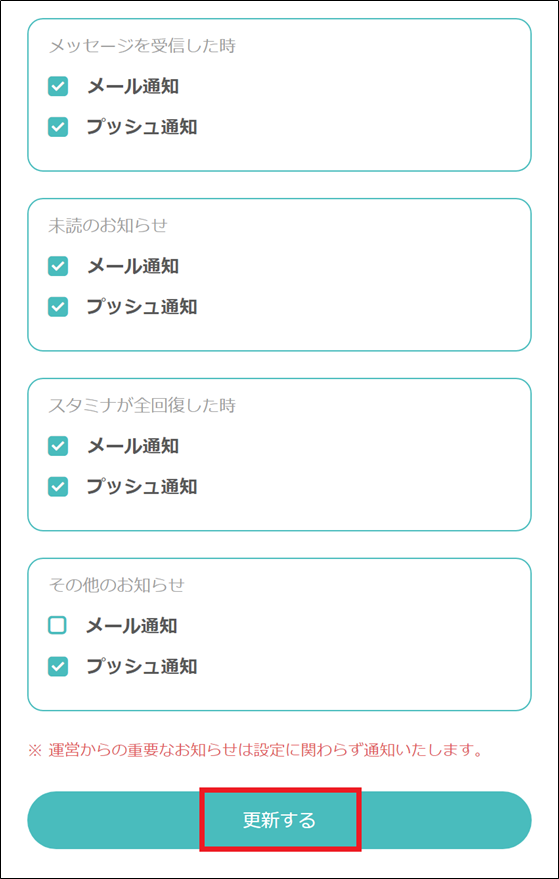559x879 pixels.
Task: Turn off プッシュ通知 checkbox for スタミナが全回復した時
Action: [x=58, y=487]
